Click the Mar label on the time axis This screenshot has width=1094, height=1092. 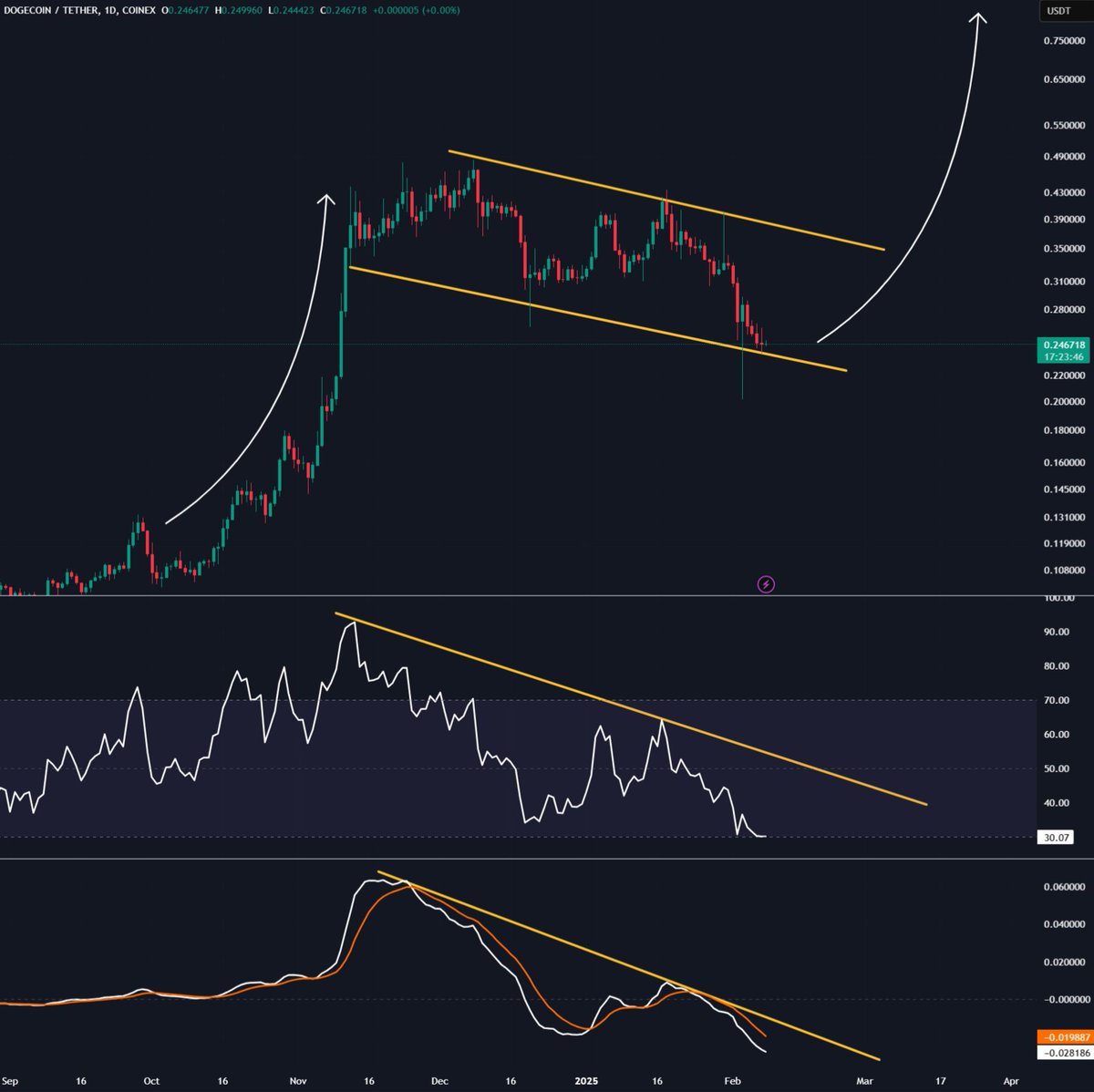coord(865,1081)
